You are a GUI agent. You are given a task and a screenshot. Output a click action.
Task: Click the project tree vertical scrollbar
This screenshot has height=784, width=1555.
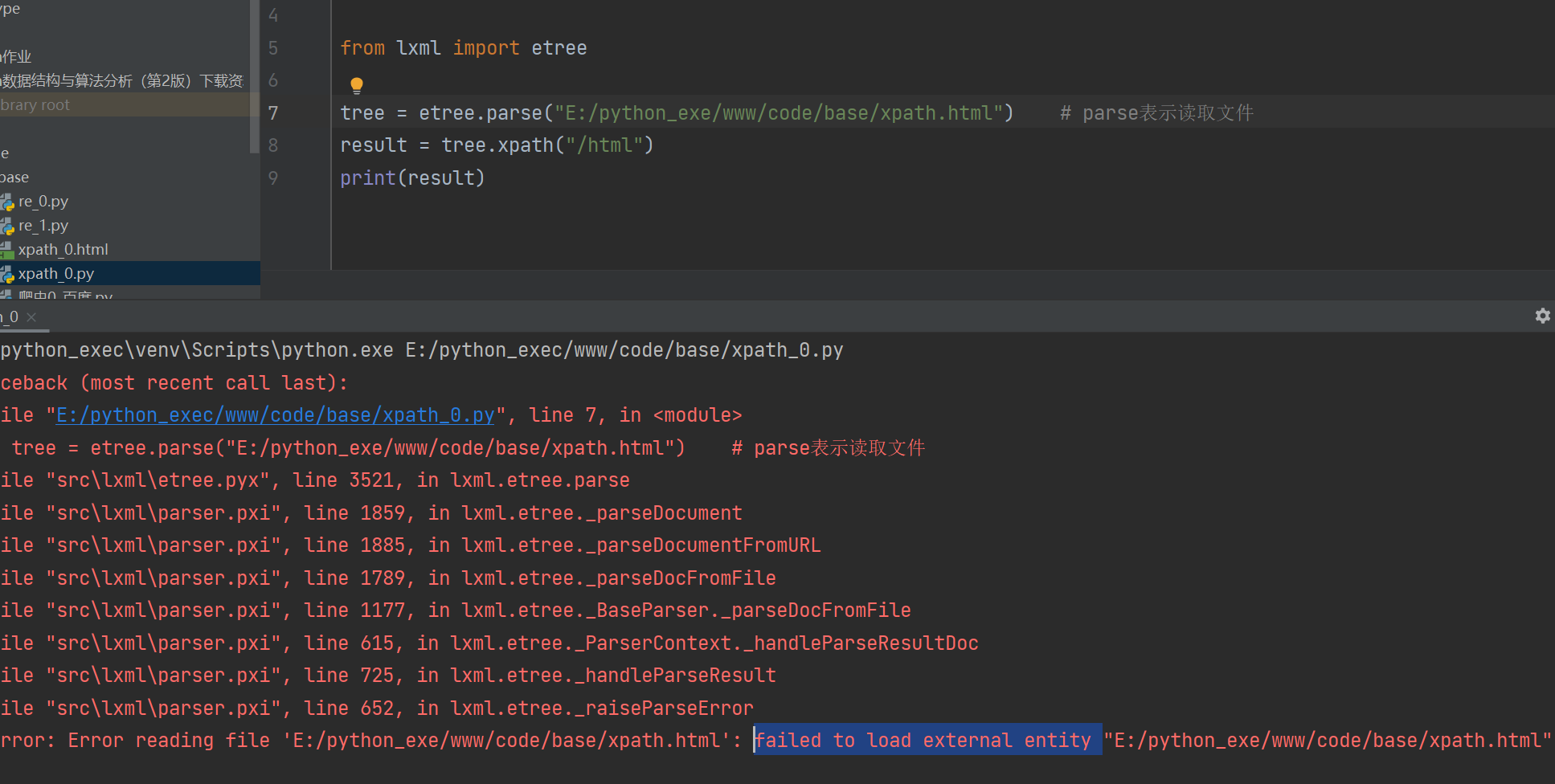click(x=255, y=76)
